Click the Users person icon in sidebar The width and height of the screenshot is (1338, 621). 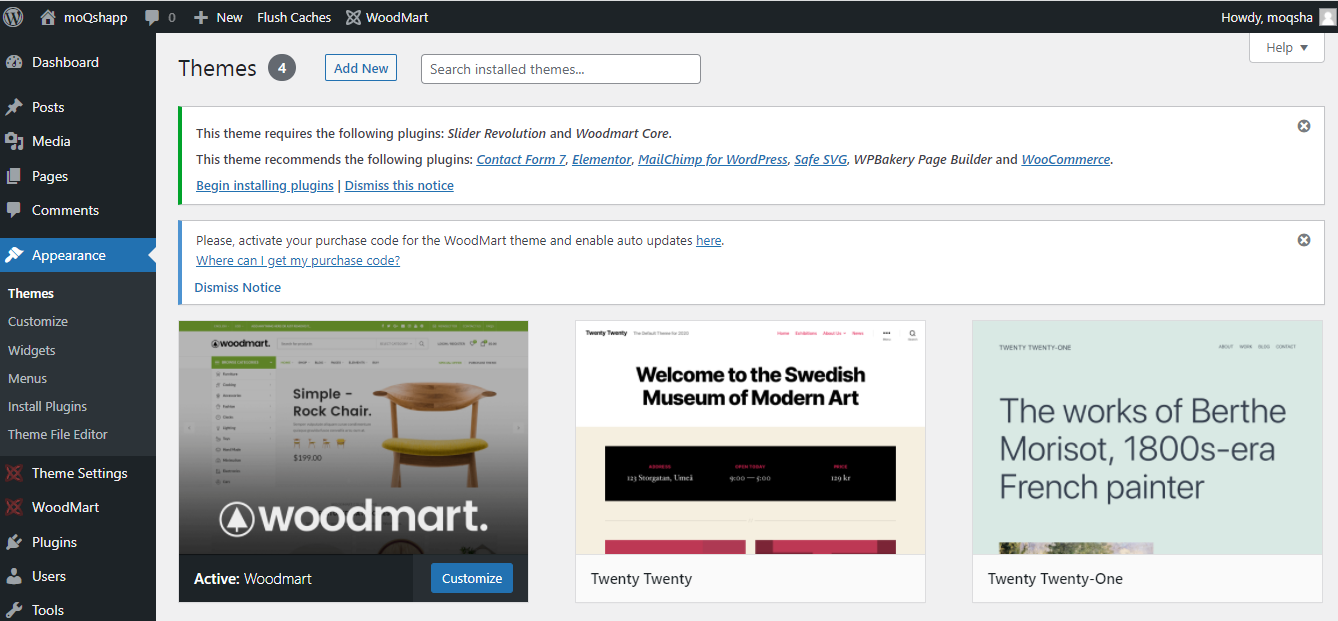[x=14, y=576]
